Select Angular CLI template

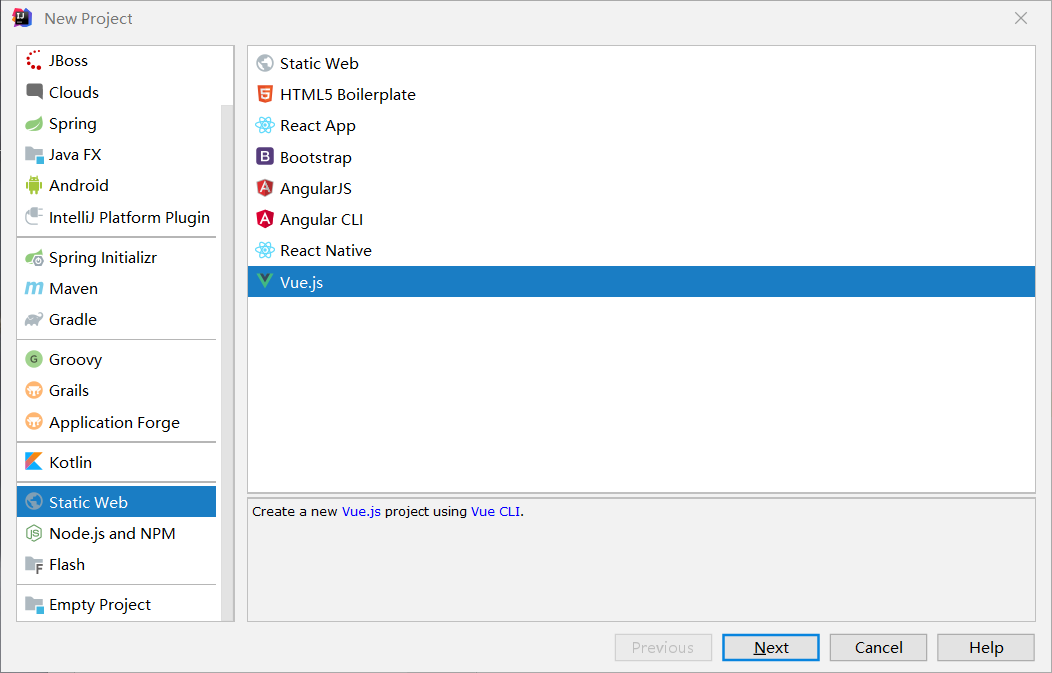641,219
